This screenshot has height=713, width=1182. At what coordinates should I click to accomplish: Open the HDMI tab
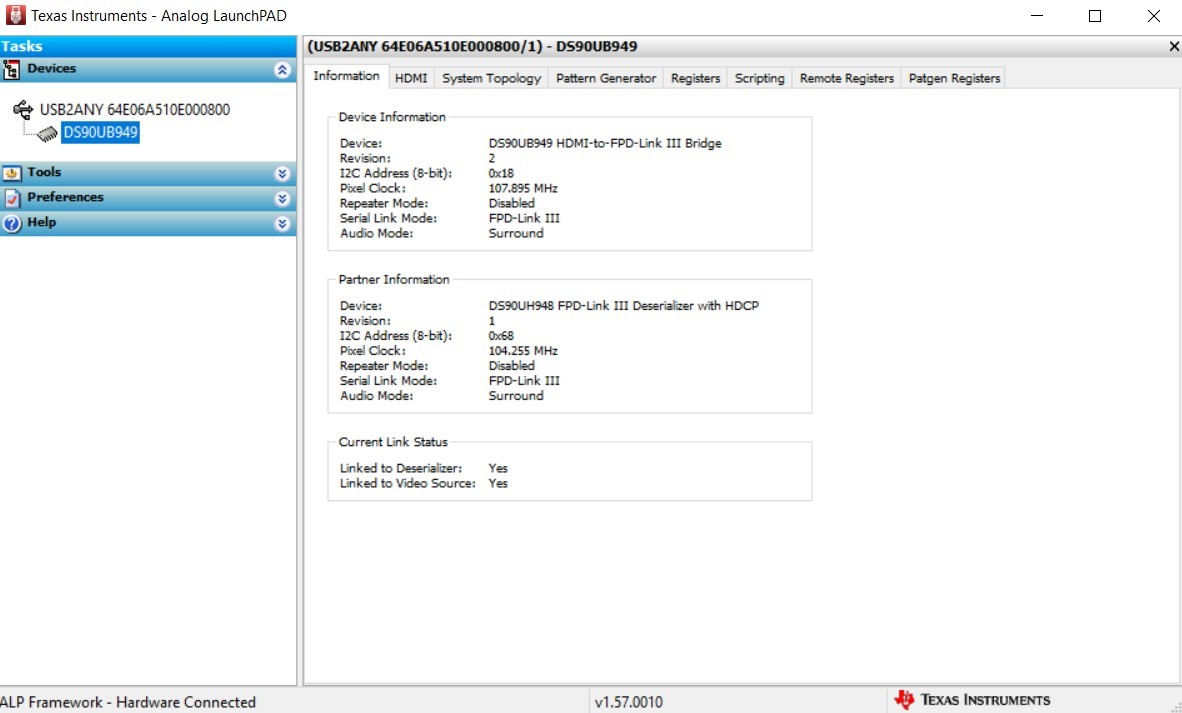(411, 78)
